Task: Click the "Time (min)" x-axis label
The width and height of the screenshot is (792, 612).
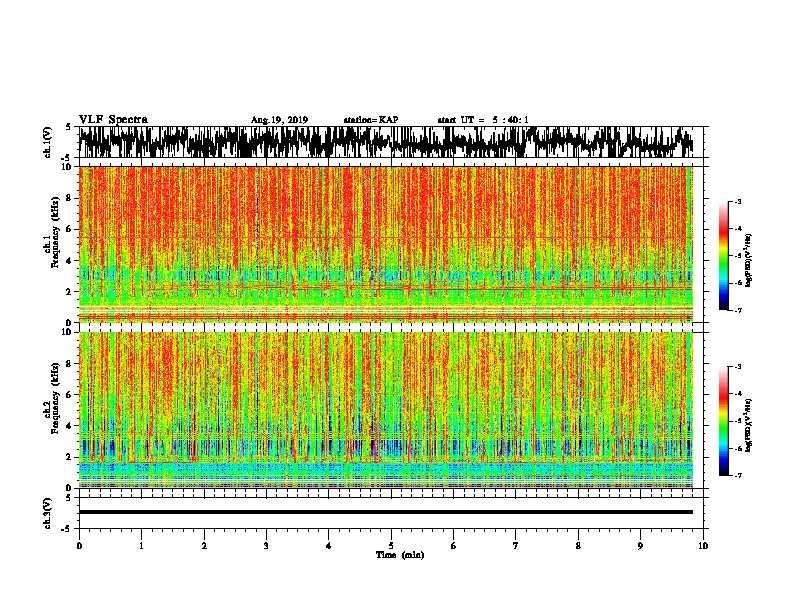Action: click(400, 555)
